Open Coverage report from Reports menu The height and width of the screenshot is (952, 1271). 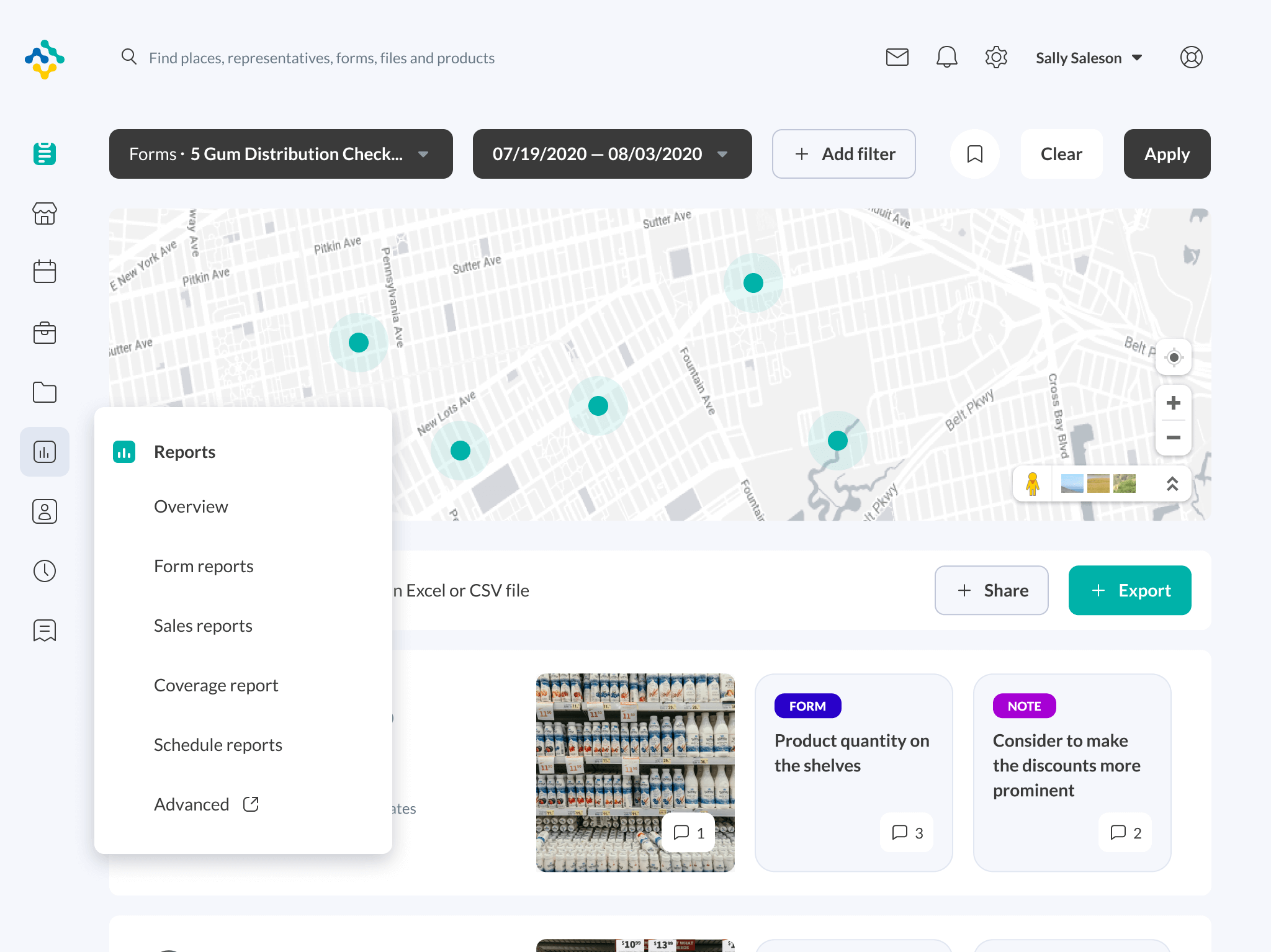[216, 685]
